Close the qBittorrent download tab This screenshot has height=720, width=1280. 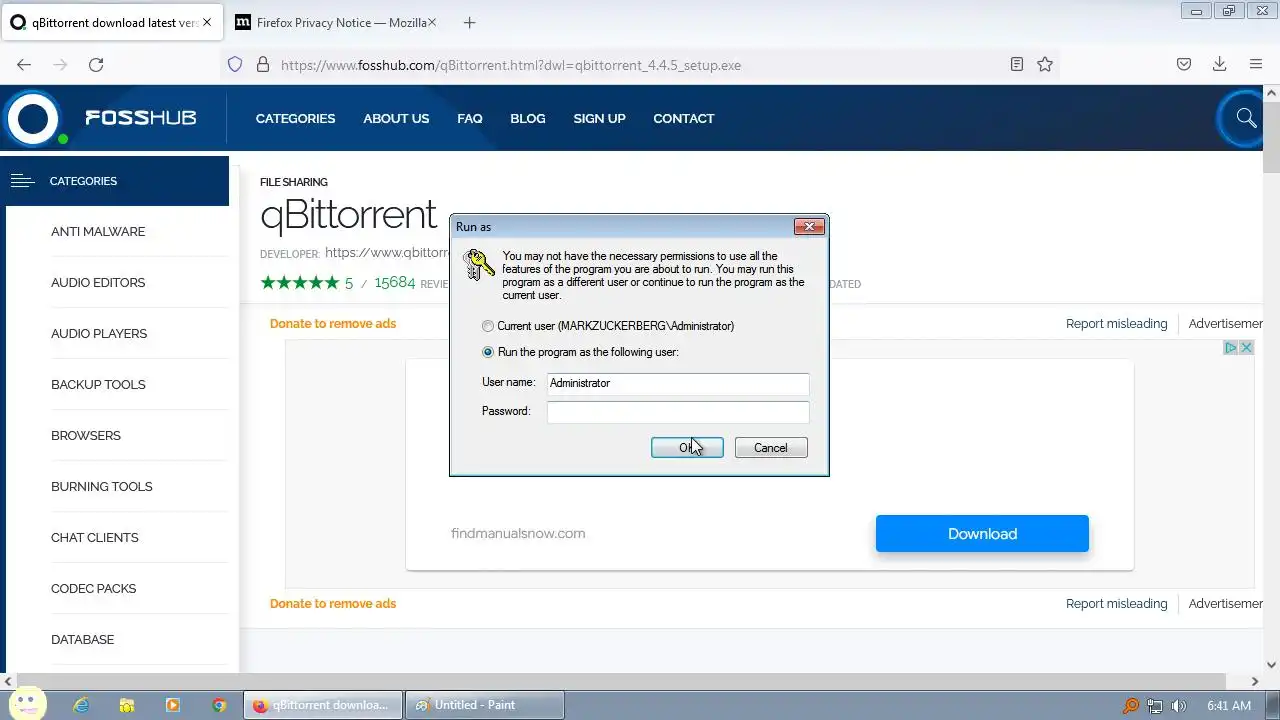(207, 22)
